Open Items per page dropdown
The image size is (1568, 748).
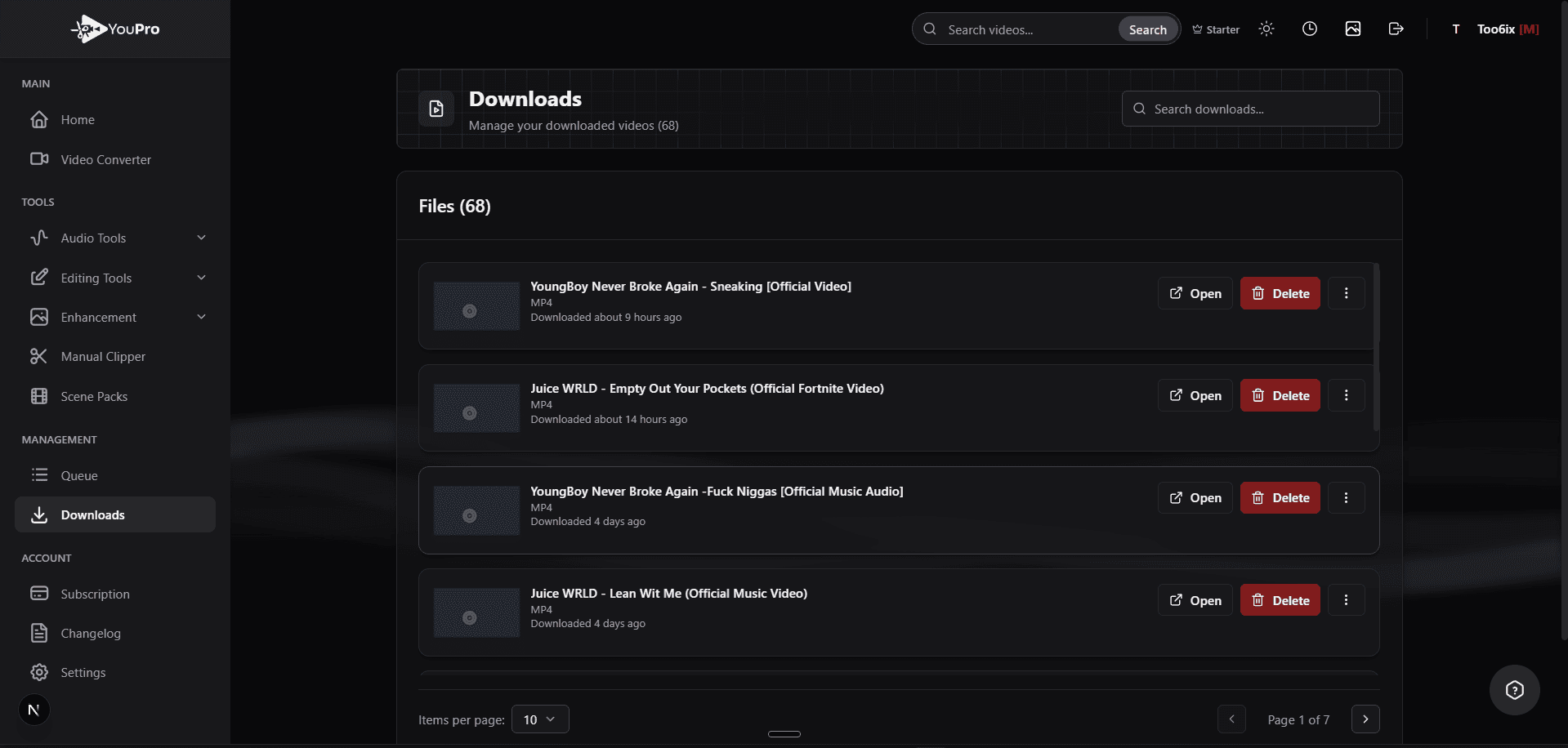[x=540, y=719]
